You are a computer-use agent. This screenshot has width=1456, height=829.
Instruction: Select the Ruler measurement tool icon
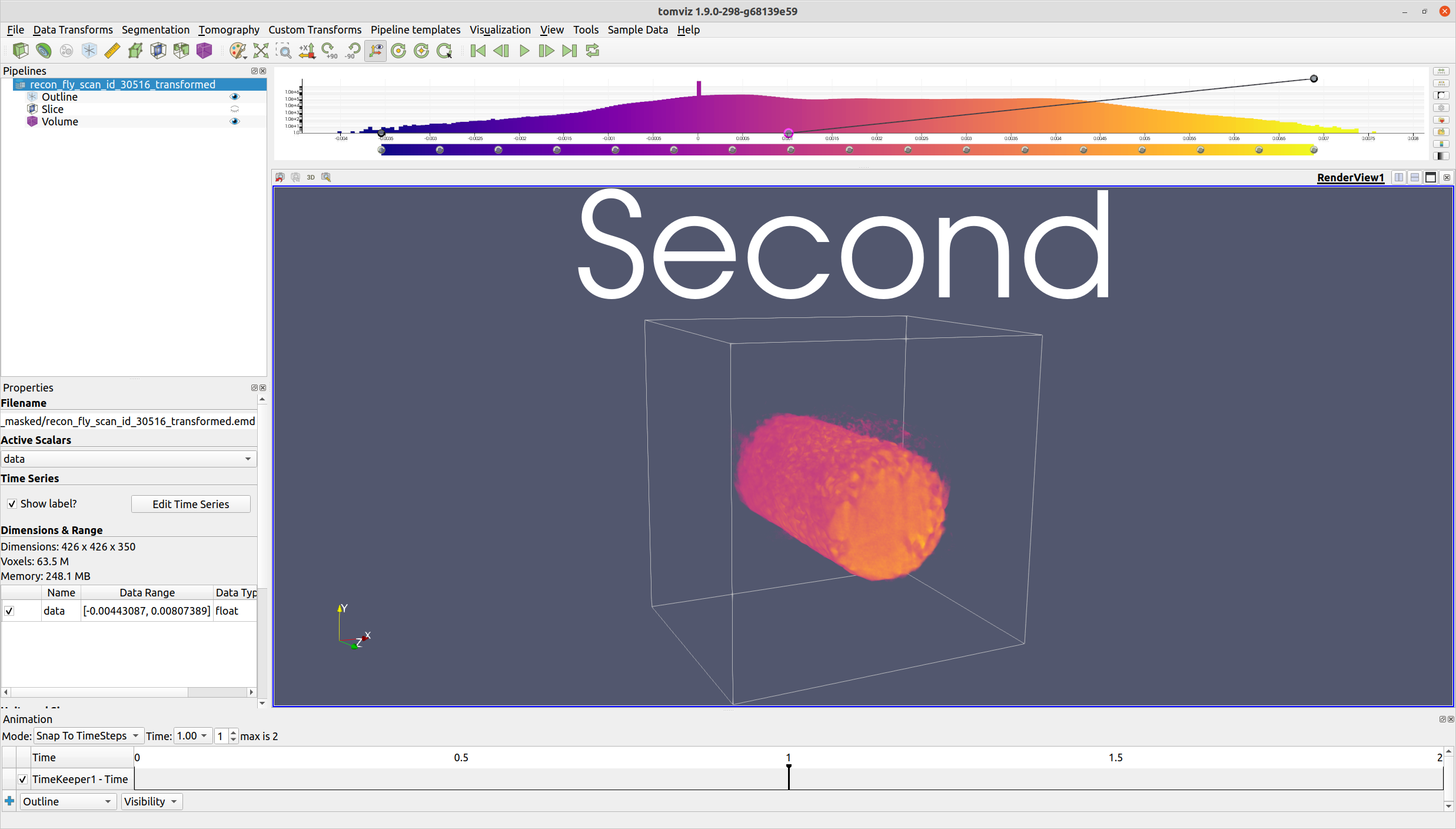pos(112,51)
